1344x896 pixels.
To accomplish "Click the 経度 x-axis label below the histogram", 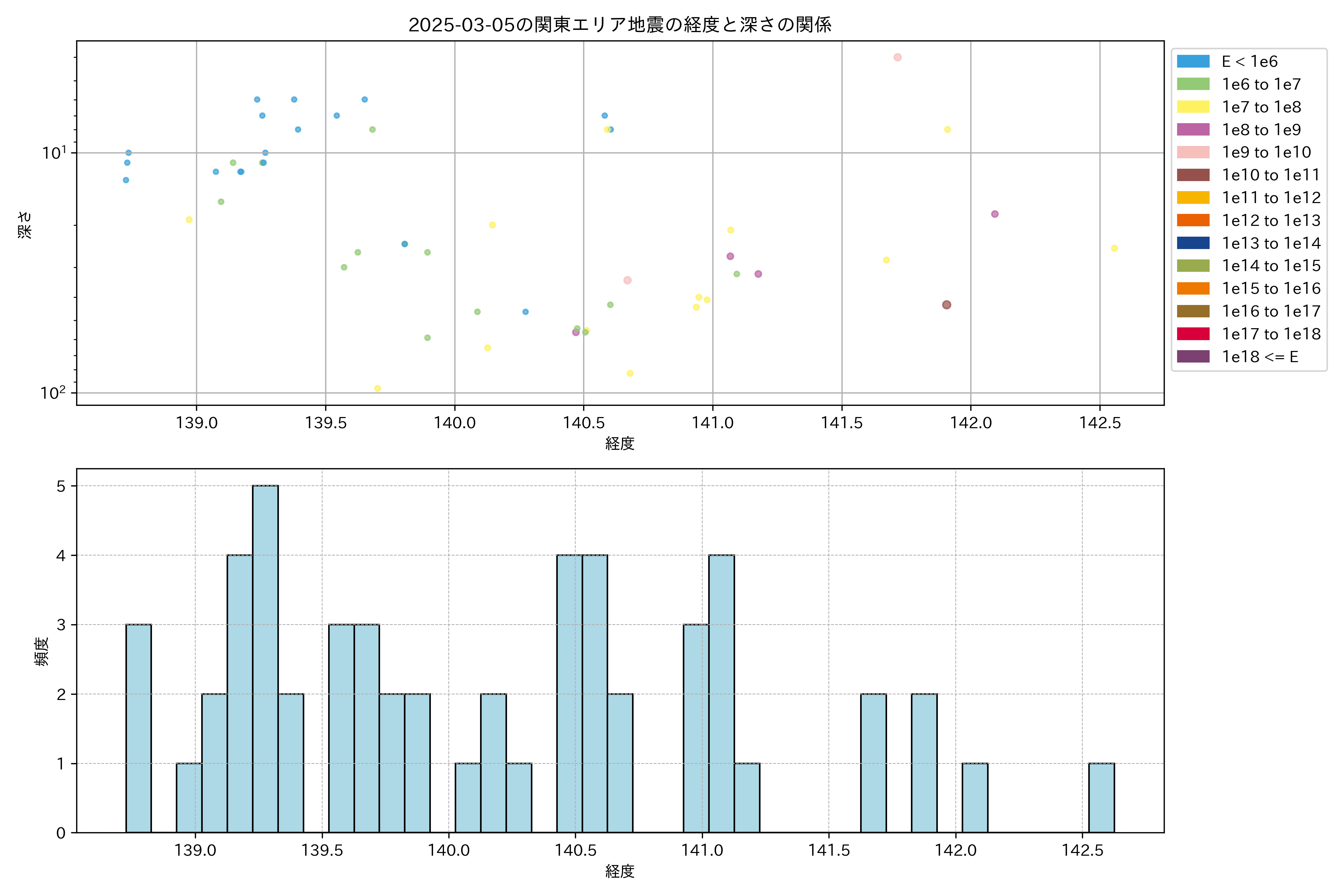I will 619,871.
